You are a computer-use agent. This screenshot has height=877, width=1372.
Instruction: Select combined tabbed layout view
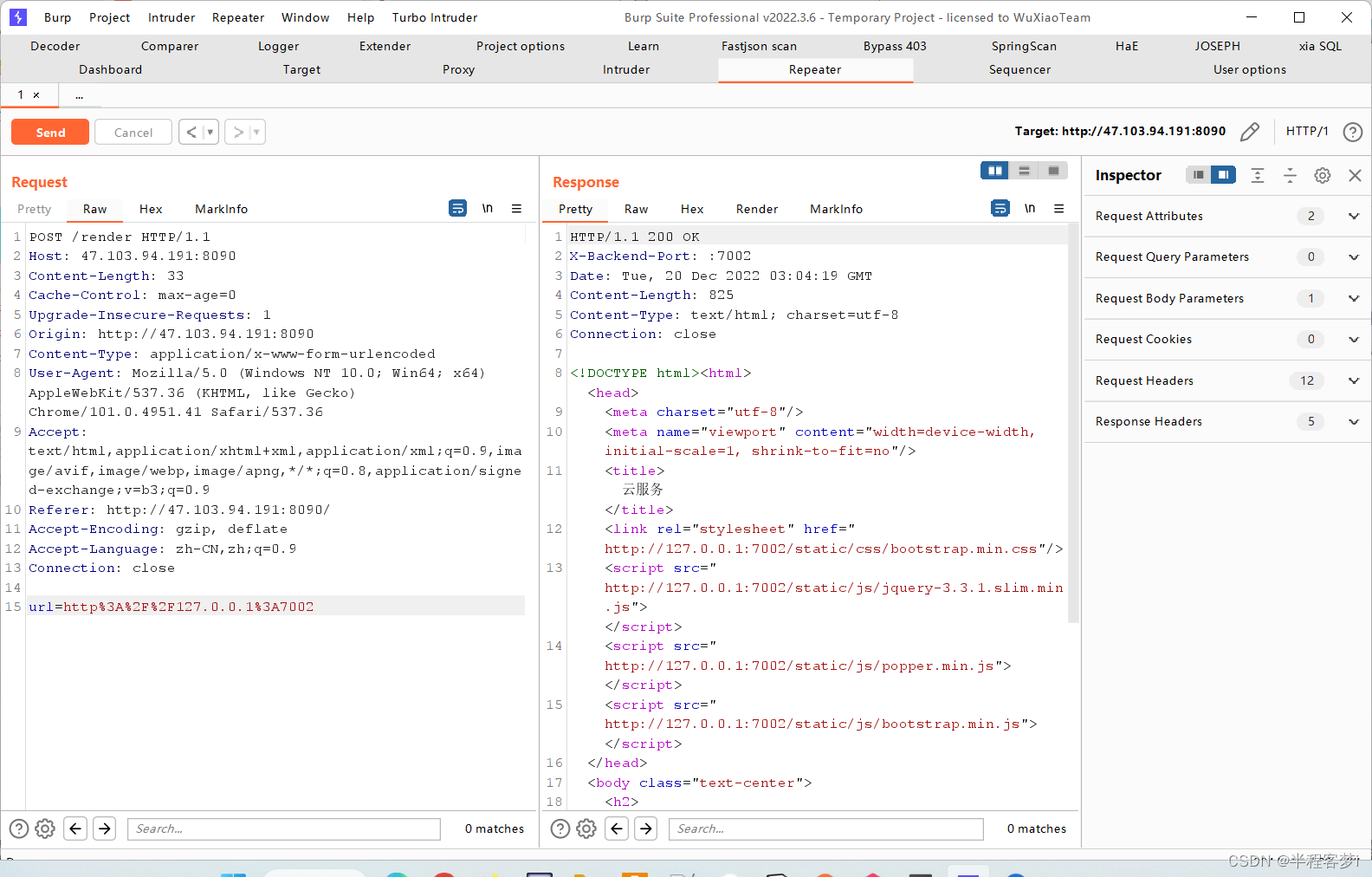coord(1053,171)
